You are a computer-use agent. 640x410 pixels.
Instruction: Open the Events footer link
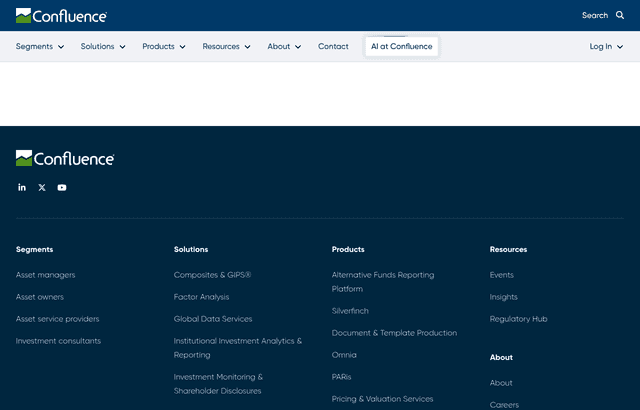point(502,275)
